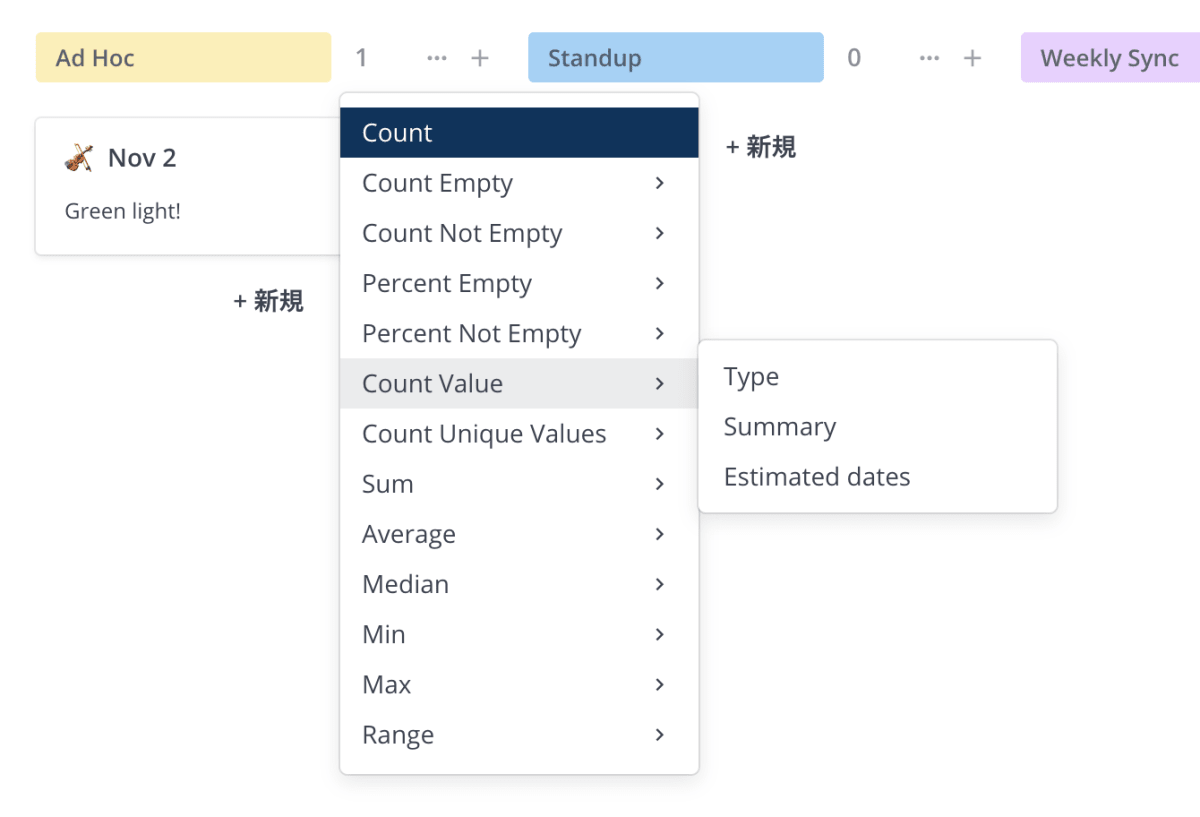The image size is (1200, 817).
Task: Select Percent Not Empty from the menu
Action: coord(471,333)
